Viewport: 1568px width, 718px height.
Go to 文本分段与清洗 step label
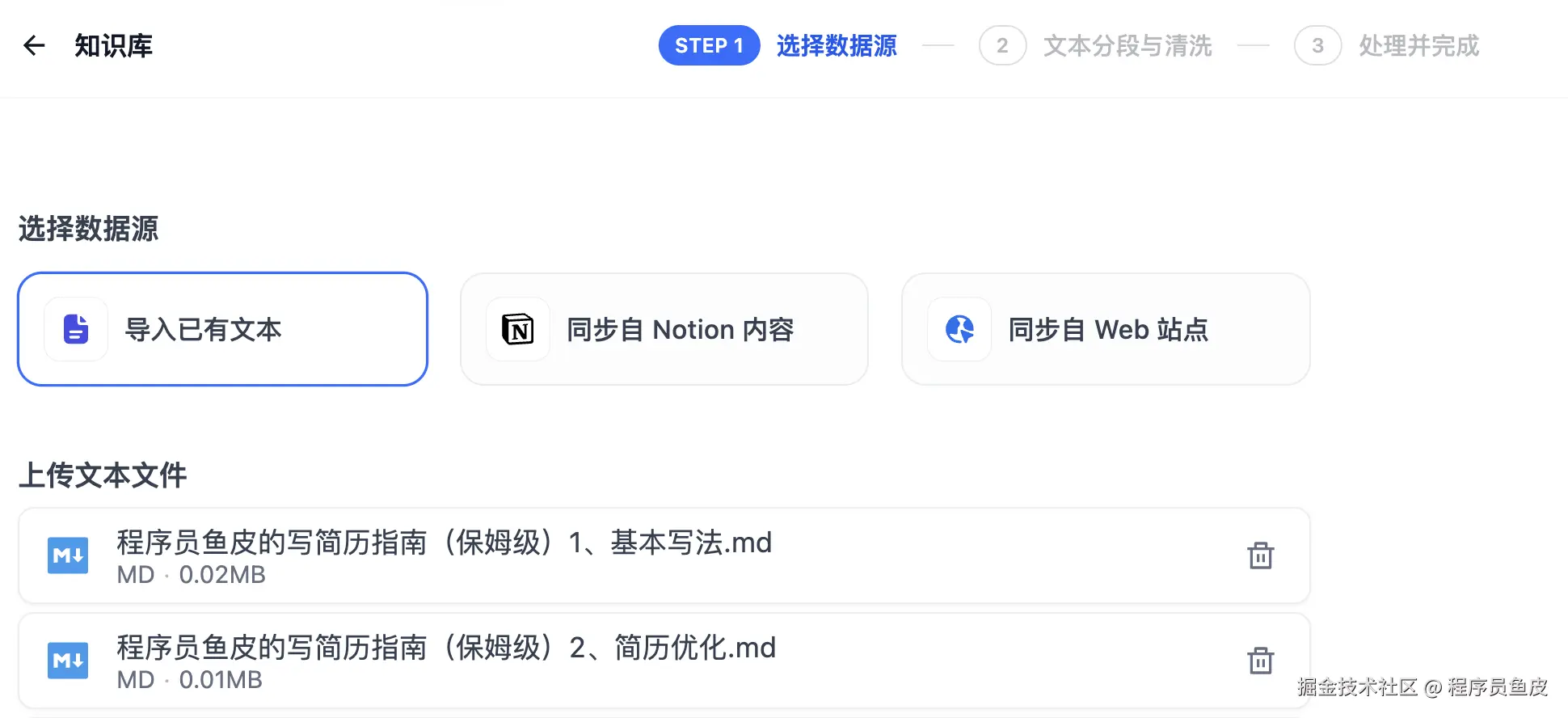click(1128, 45)
